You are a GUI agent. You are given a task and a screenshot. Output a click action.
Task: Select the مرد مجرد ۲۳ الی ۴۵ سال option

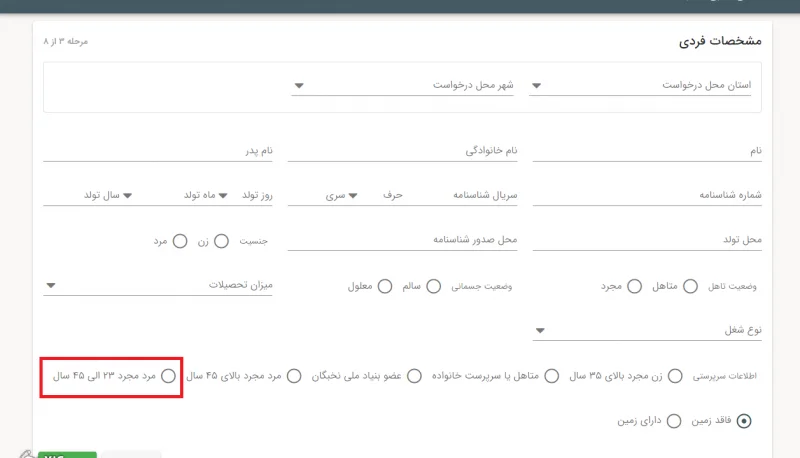168,376
